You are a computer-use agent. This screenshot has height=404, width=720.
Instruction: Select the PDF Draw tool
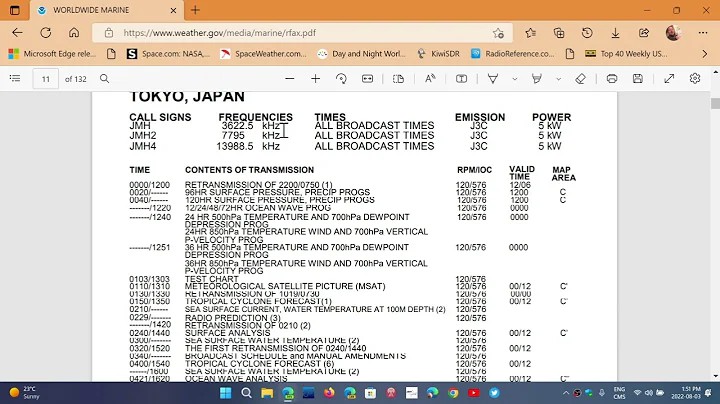pos(493,79)
